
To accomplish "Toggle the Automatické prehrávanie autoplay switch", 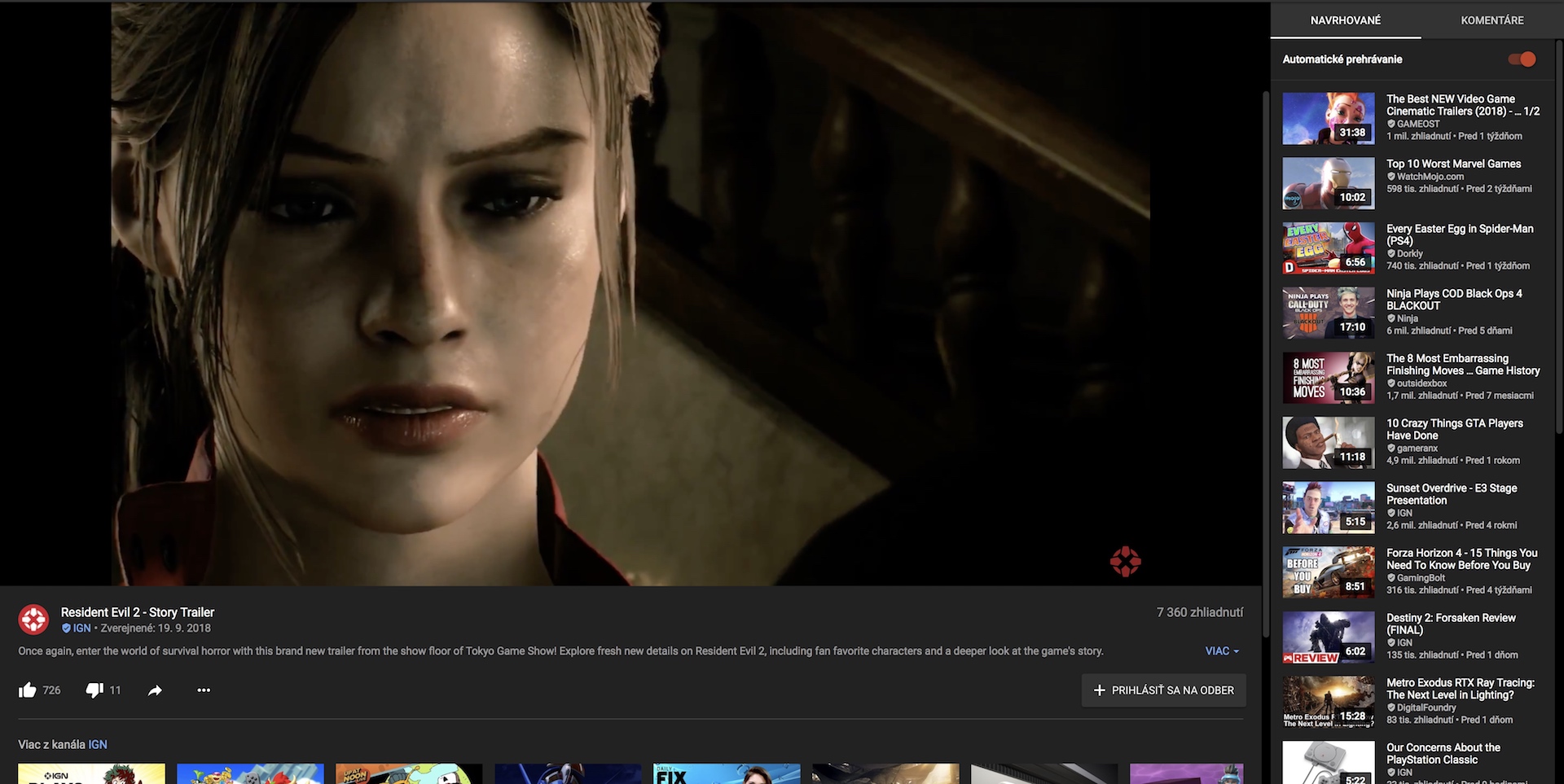I will point(1522,59).
